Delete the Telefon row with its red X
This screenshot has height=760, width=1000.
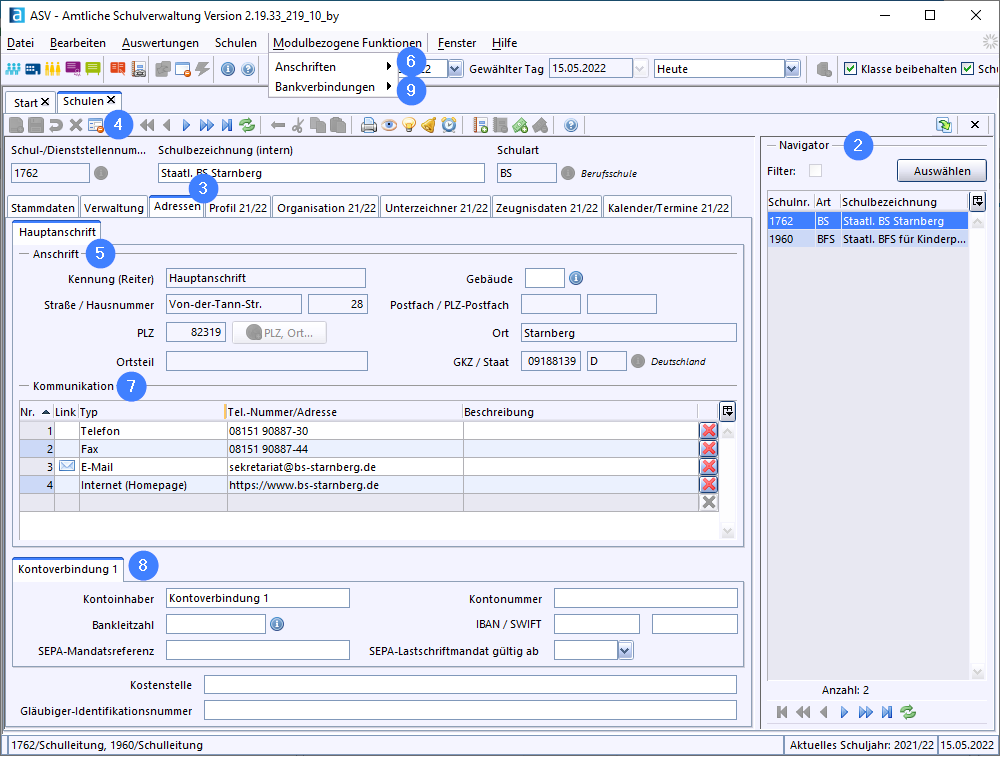click(709, 431)
